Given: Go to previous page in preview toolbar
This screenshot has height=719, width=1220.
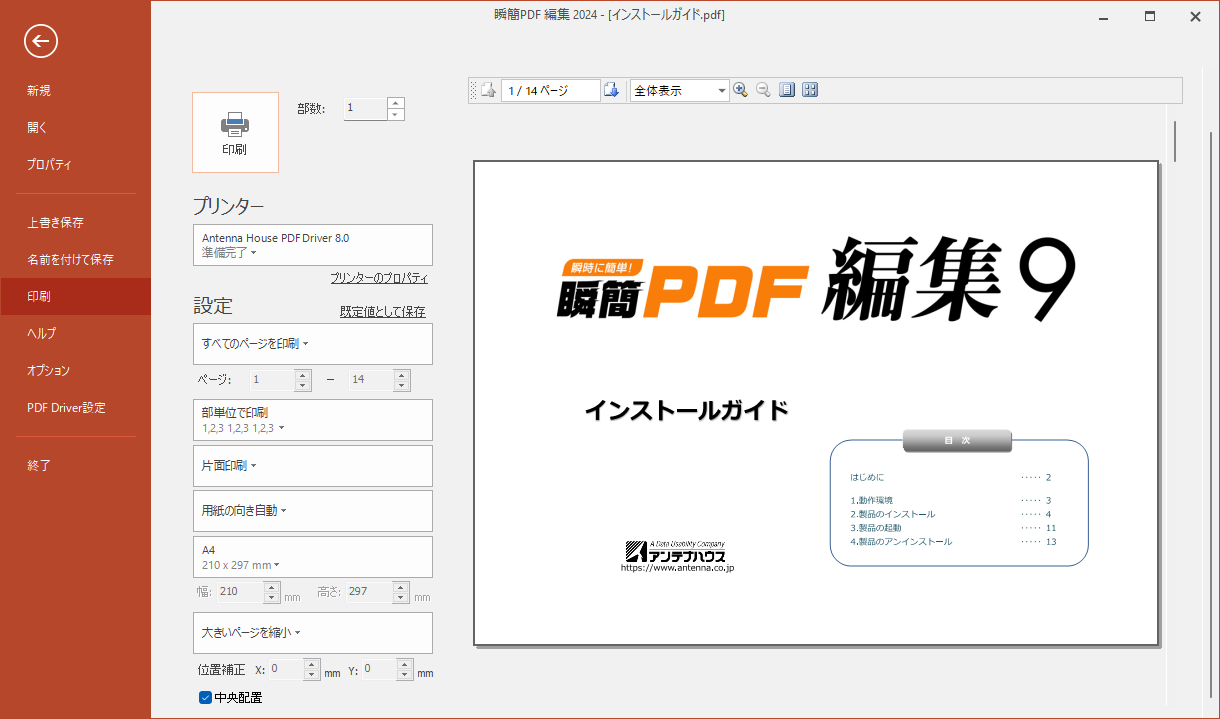Looking at the screenshot, I should pos(489,90).
